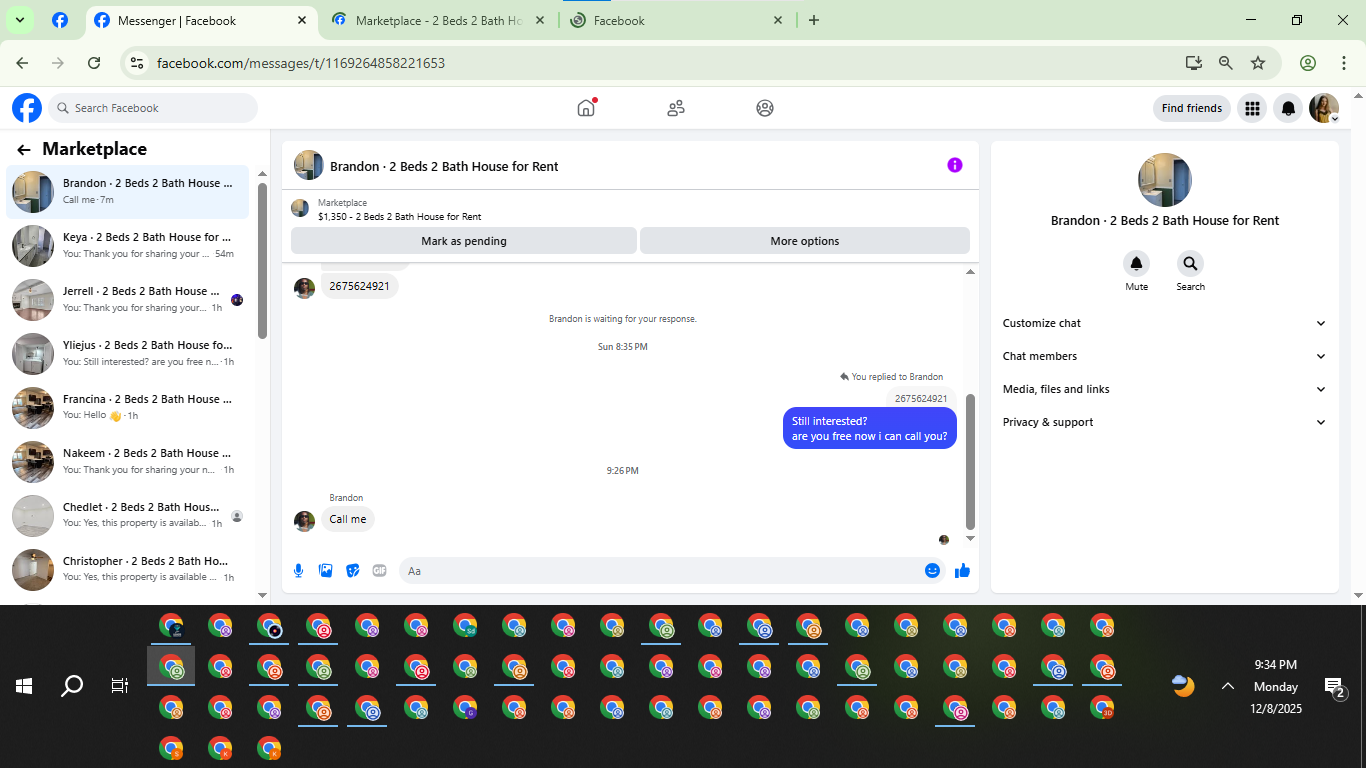The height and width of the screenshot is (768, 1366).
Task: Open the Chedlet conversation
Action: (128, 515)
